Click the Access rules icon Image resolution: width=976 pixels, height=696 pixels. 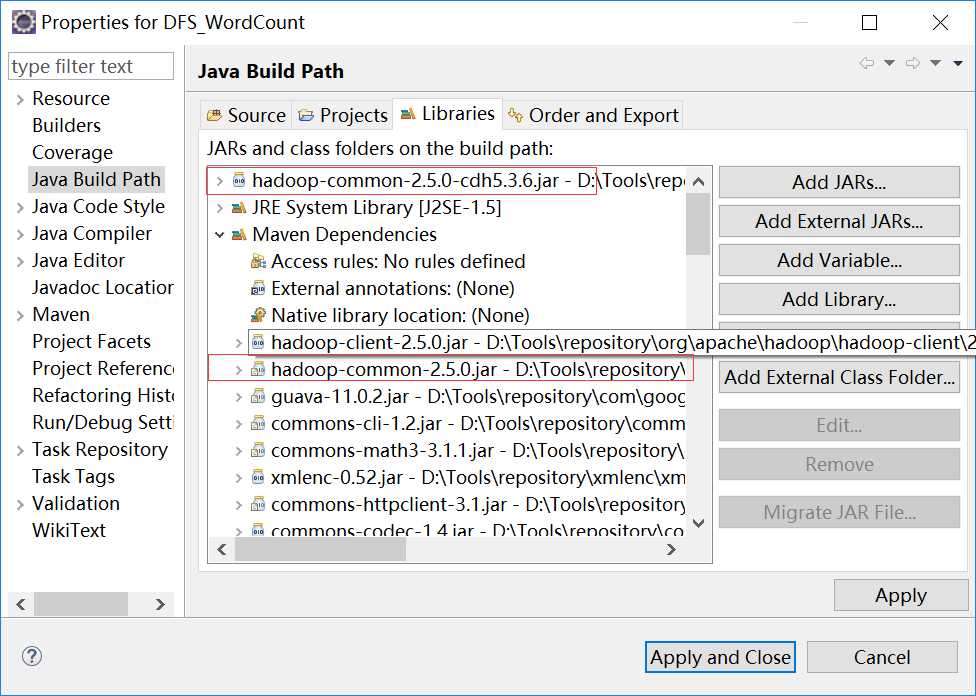coord(258,261)
